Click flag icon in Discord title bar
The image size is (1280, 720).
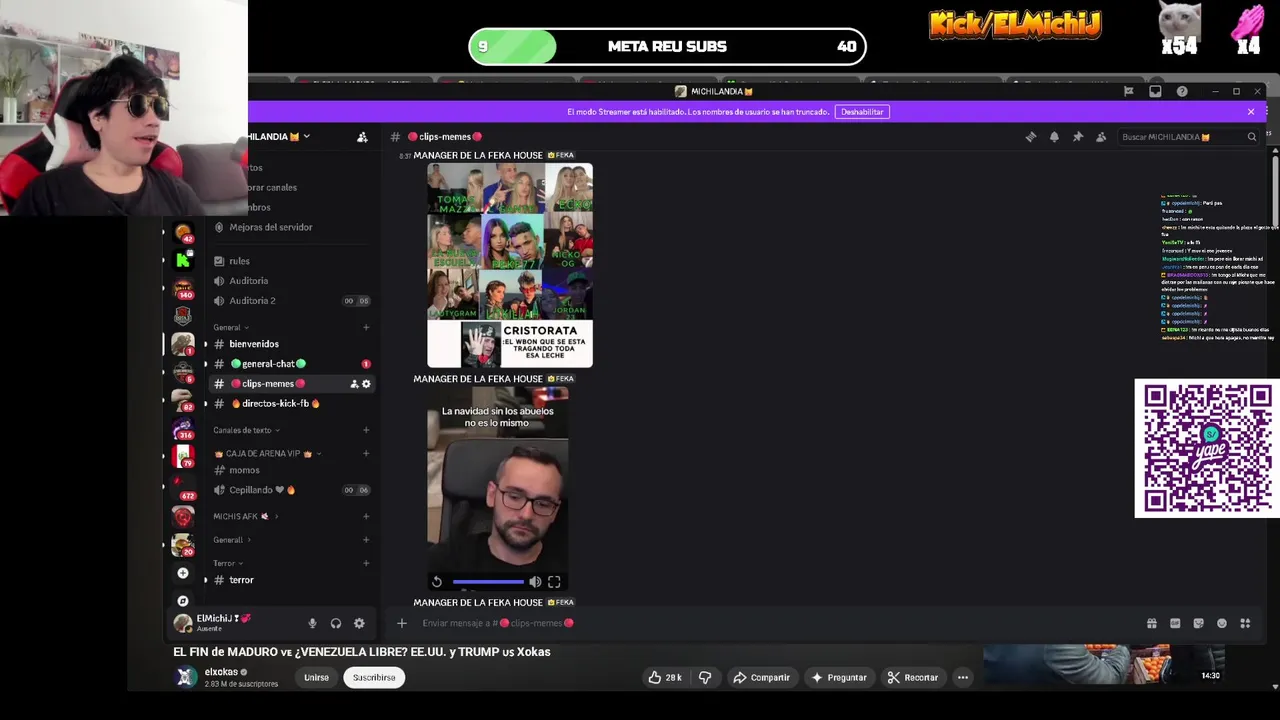click(1129, 91)
